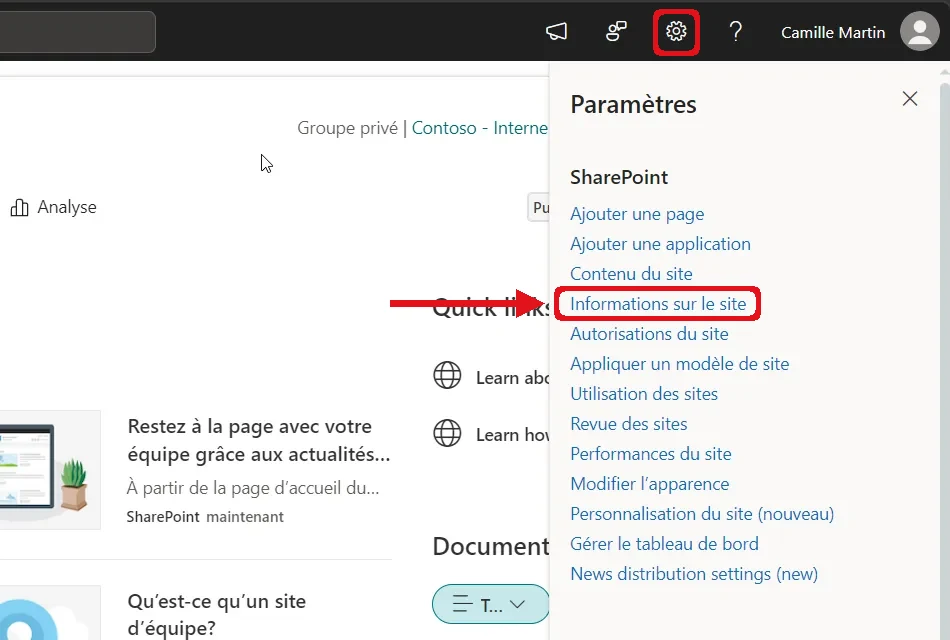Click Camille Martin profile avatar
Image resolution: width=950 pixels, height=640 pixels.
[x=919, y=32]
